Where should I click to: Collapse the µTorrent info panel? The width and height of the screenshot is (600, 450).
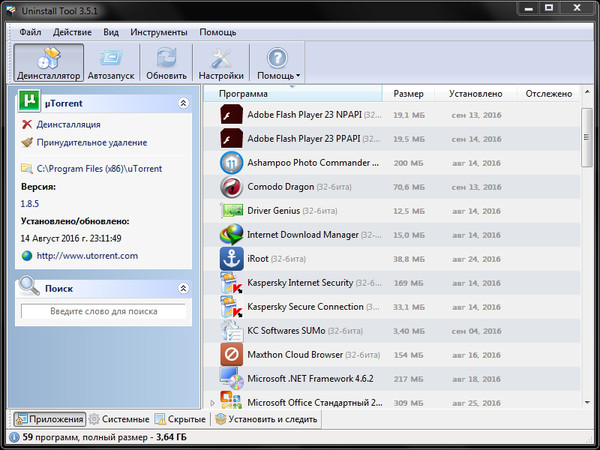183,103
